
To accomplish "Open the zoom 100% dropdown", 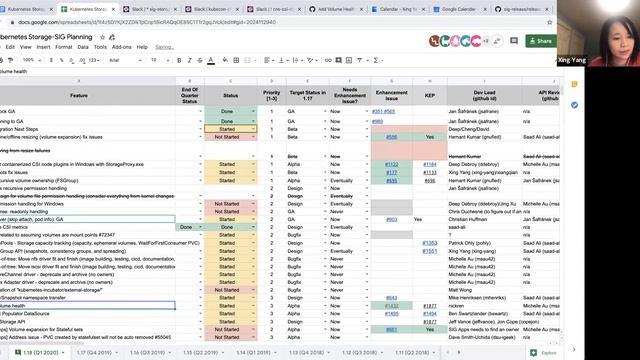I will 32,60.
